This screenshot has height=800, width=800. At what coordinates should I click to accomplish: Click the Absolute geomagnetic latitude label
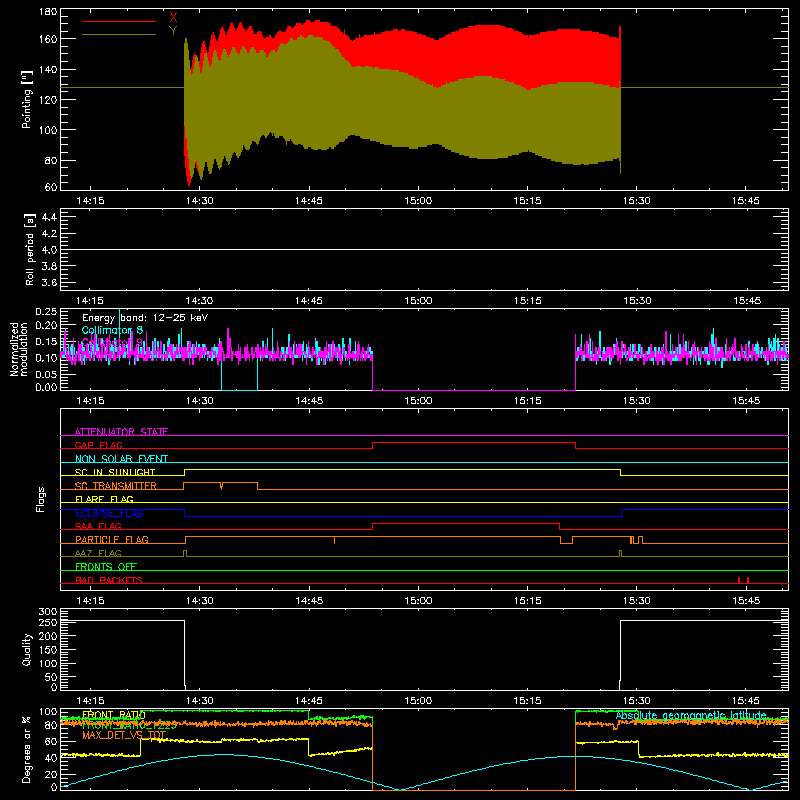click(691, 715)
